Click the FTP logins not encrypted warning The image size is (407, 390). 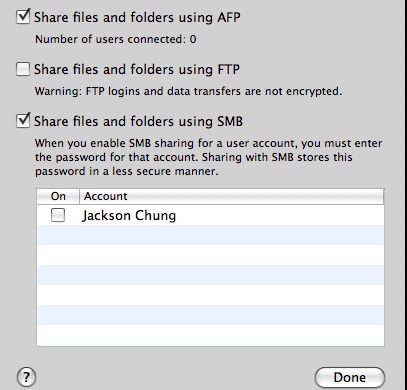[188, 91]
